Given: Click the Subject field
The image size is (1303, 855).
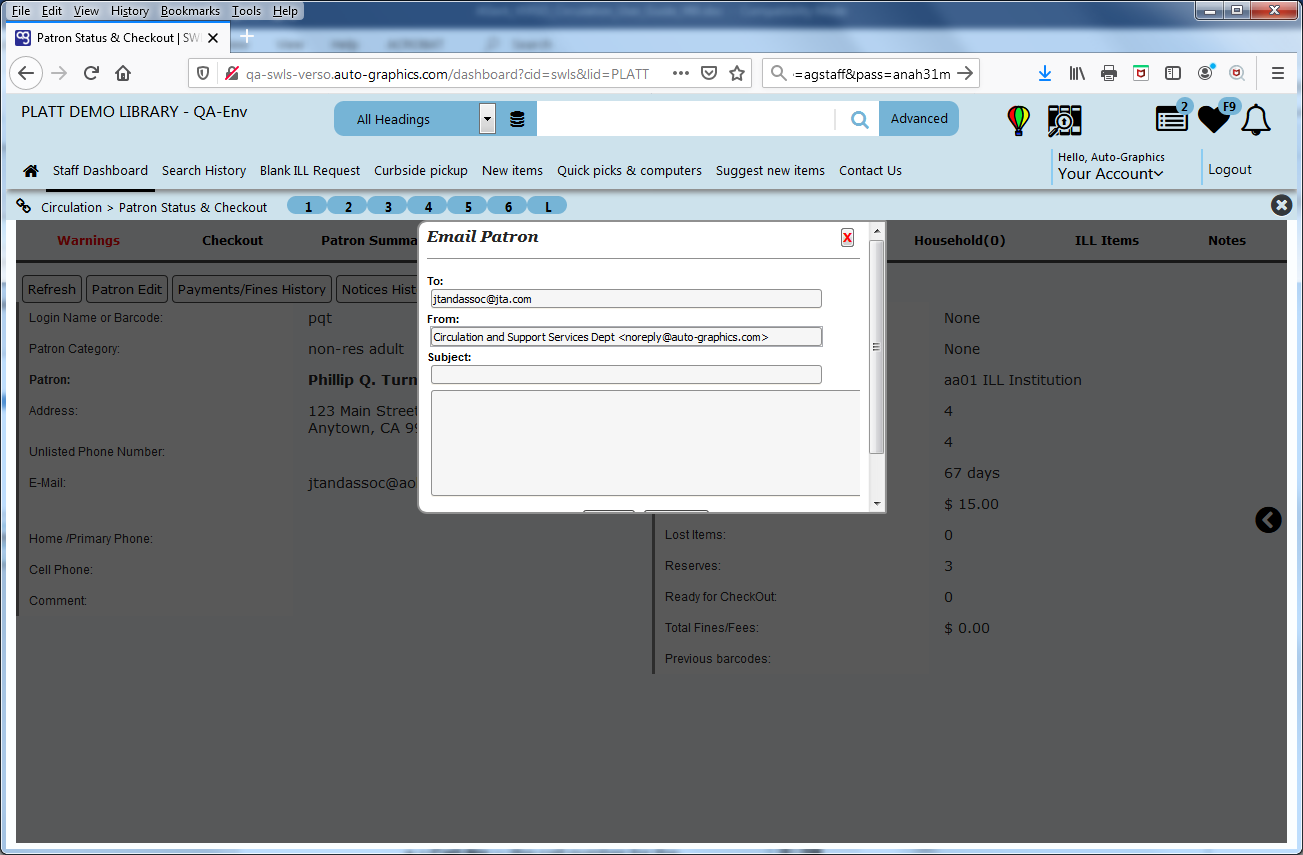Looking at the screenshot, I should click(626, 375).
